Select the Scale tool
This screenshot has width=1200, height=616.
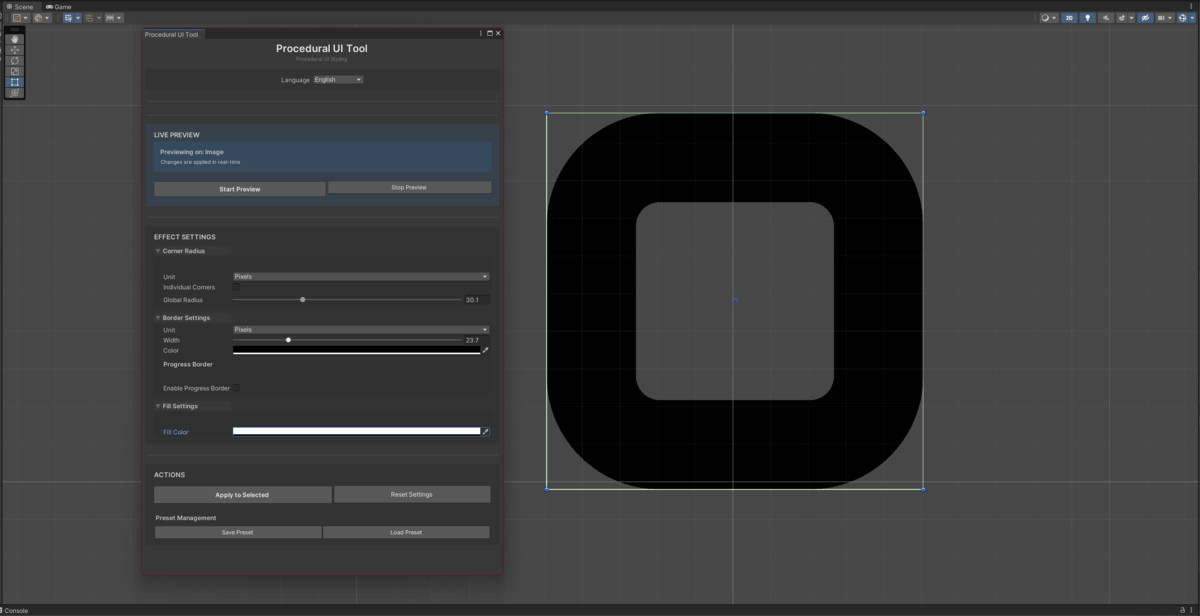[x=15, y=71]
